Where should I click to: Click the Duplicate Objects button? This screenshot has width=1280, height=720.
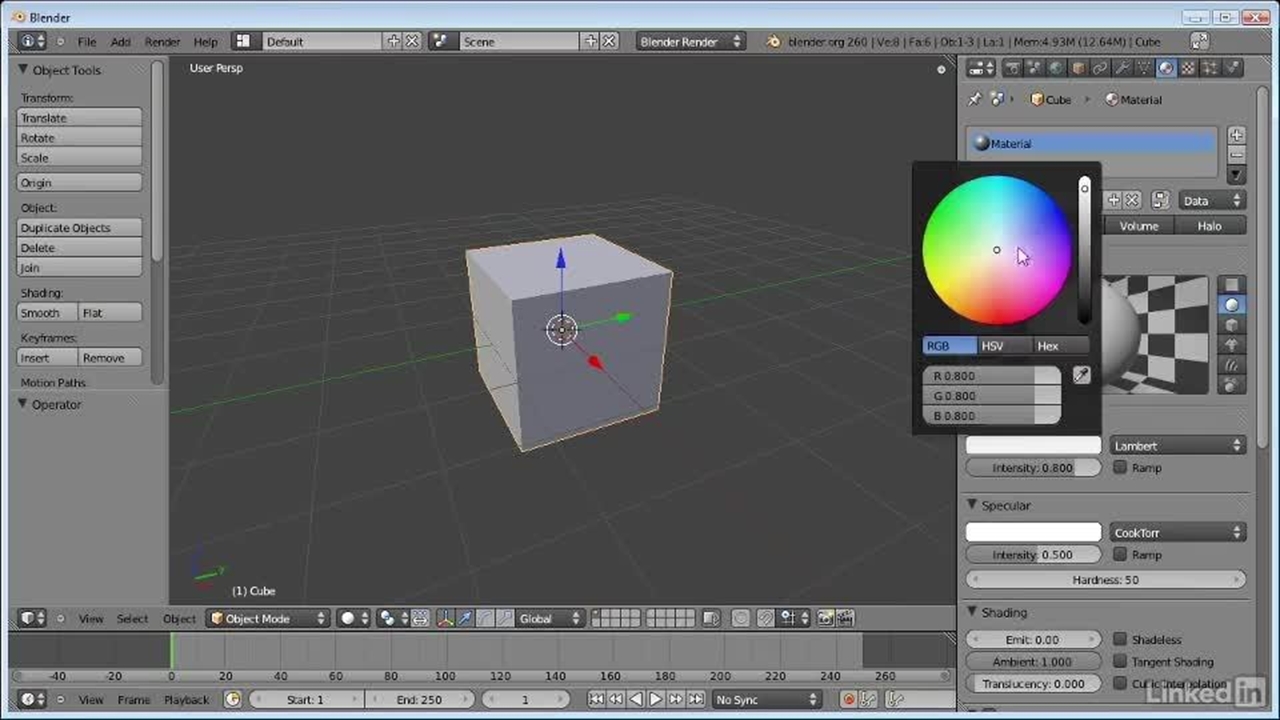(x=79, y=228)
